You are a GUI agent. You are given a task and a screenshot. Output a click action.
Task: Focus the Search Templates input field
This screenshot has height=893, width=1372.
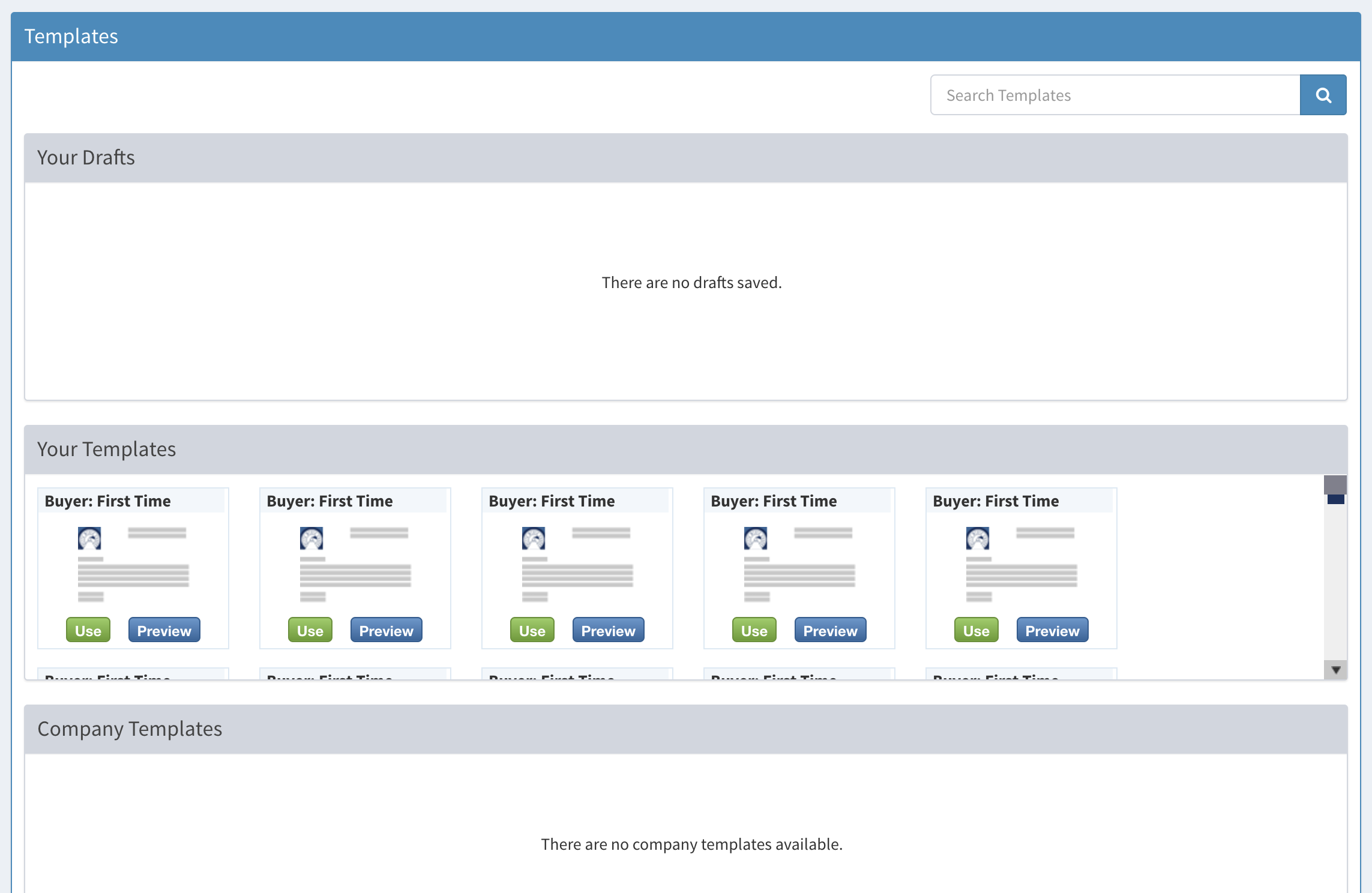click(1115, 95)
